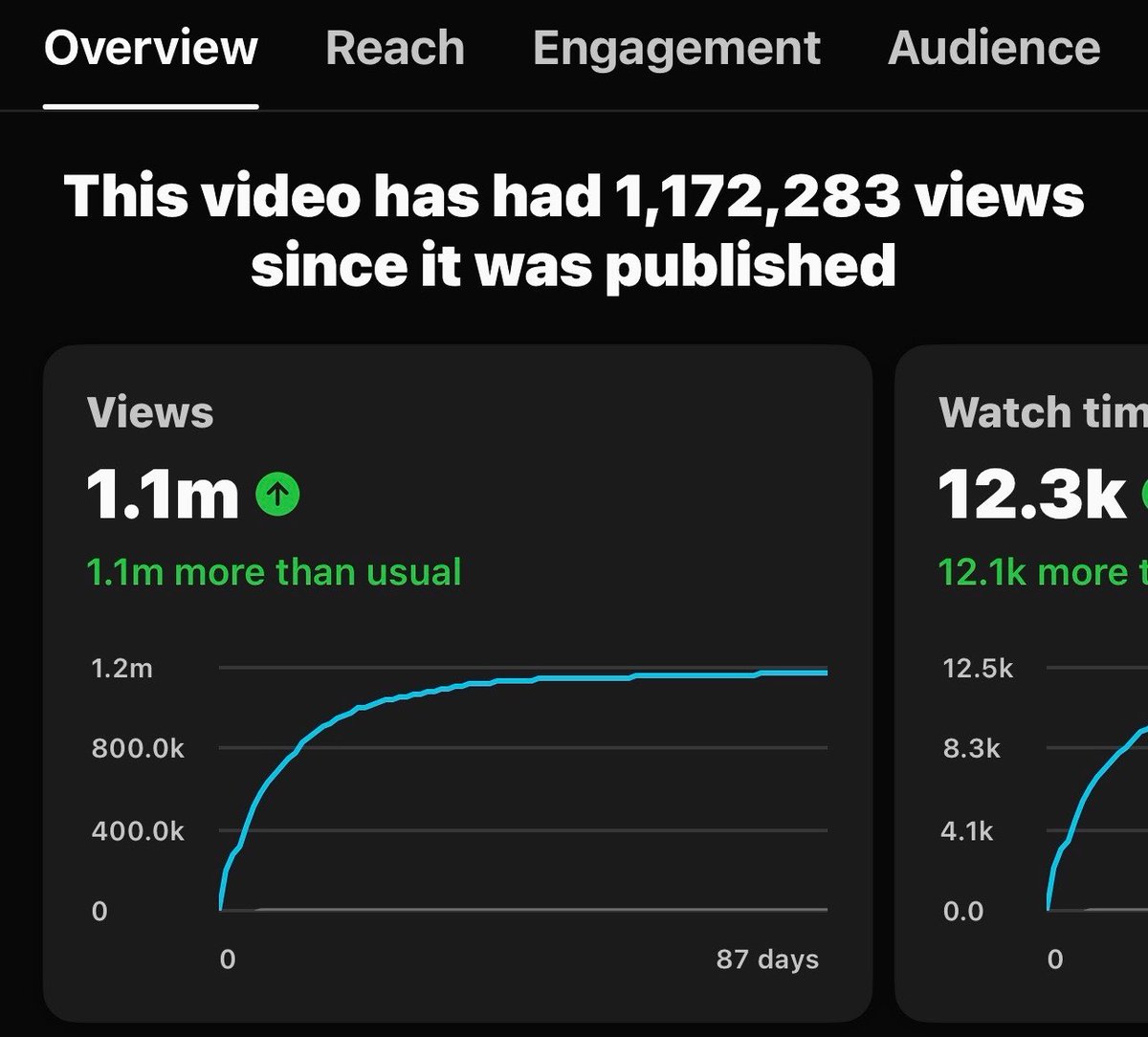The image size is (1148, 1037).
Task: Open the Reach tab
Action: point(395,48)
